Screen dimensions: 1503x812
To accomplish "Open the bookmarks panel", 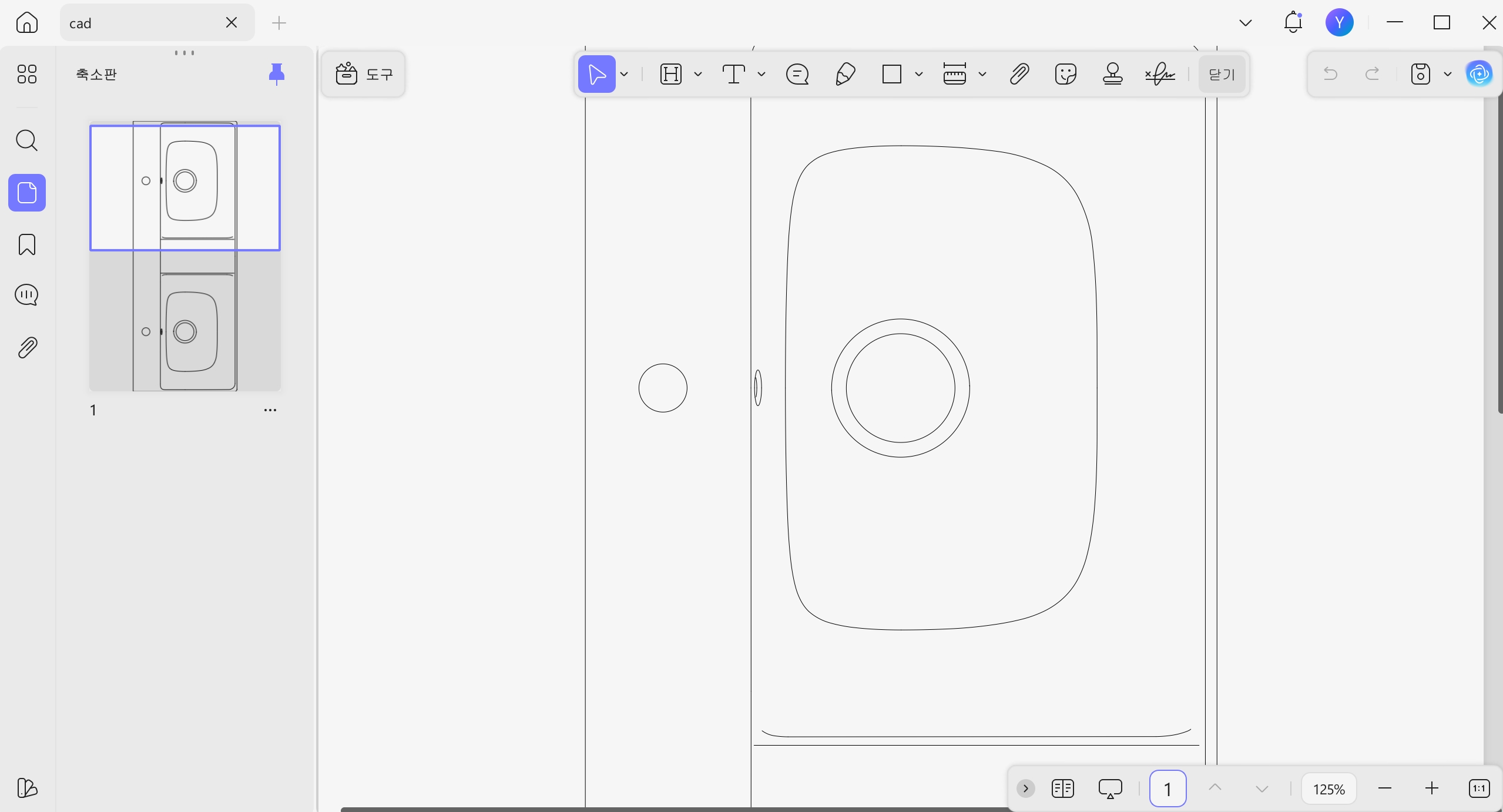I will point(27,244).
